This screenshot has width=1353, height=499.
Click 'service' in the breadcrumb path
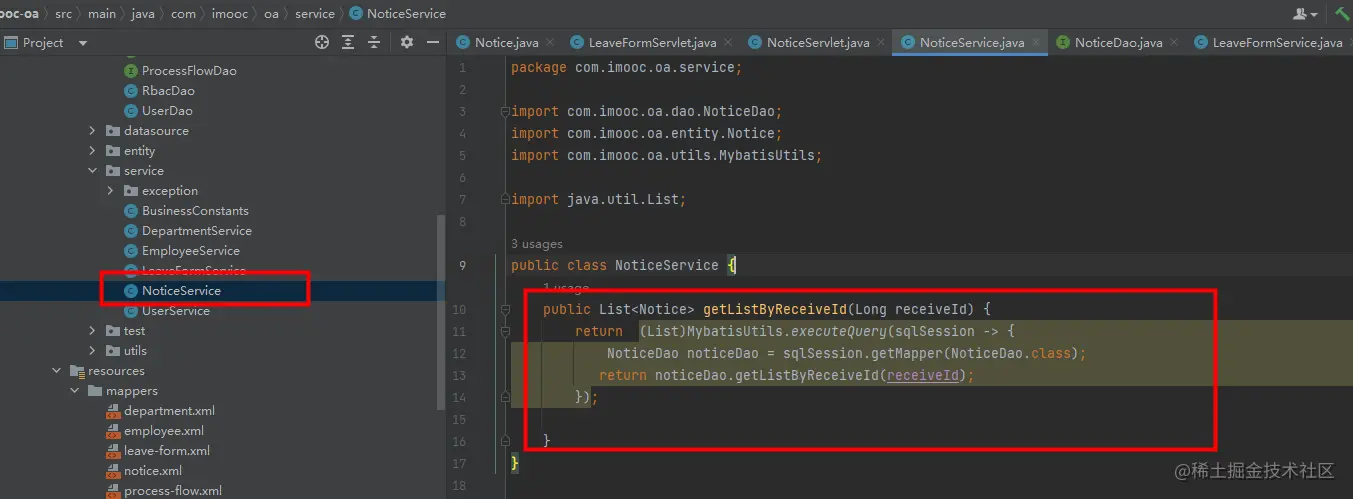[x=315, y=13]
